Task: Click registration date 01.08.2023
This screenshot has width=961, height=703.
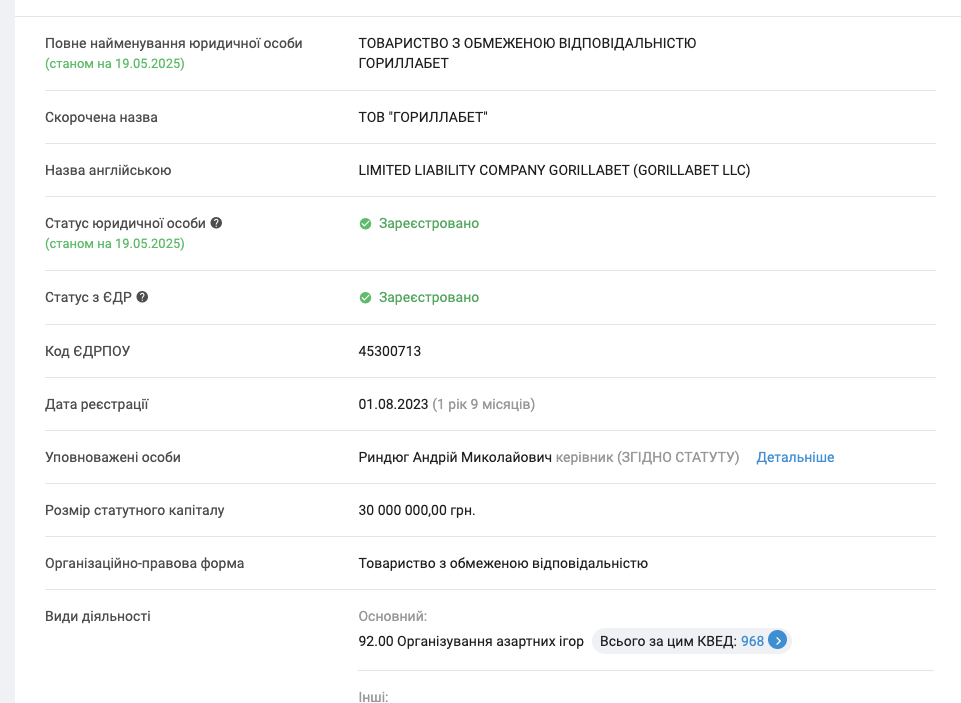Action: pyautogui.click(x=393, y=405)
